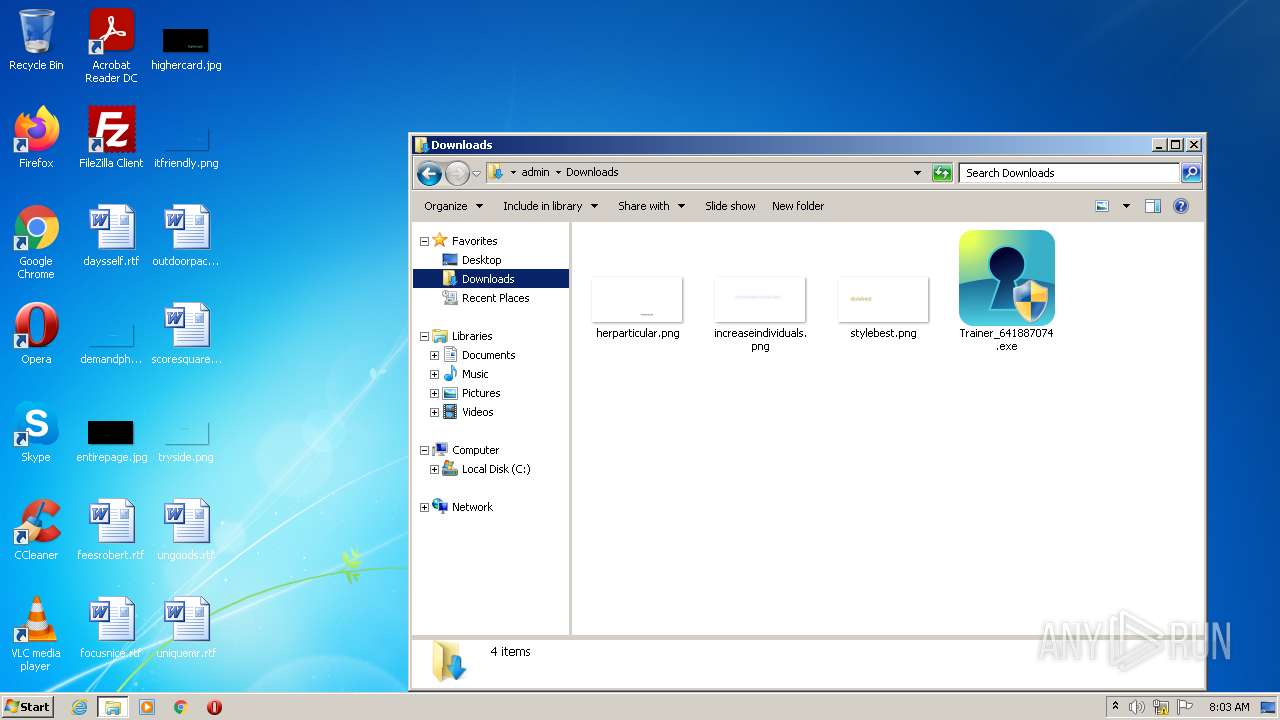
Task: Open the Windows Start menu
Action: pos(27,707)
